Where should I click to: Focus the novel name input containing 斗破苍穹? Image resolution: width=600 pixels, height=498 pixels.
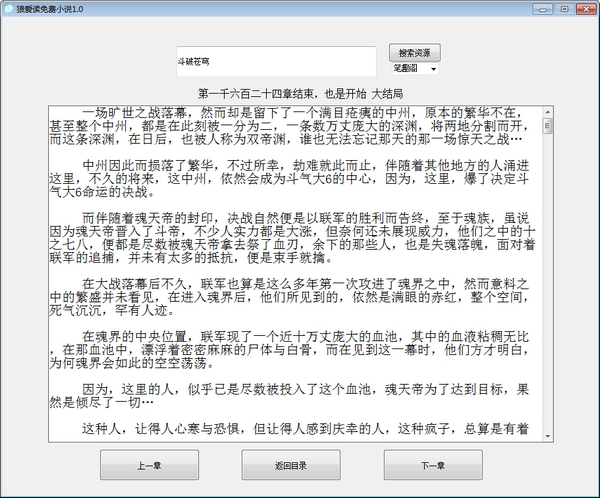coord(276,61)
